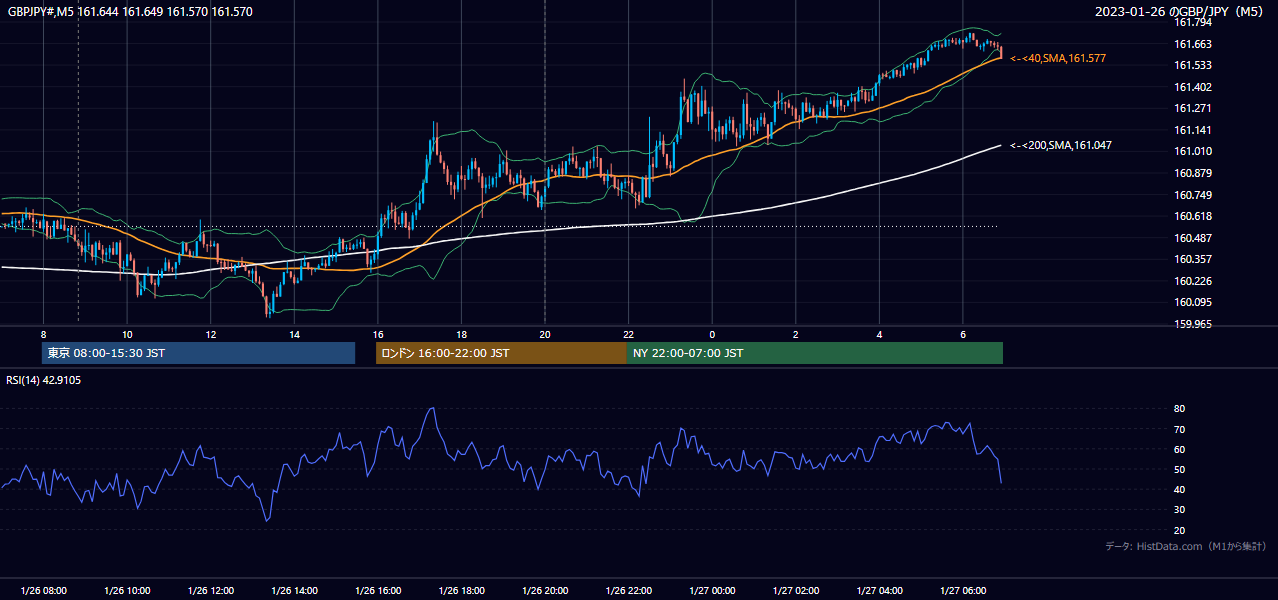
Task: Click price axis label 160.226
Action: pos(1192,281)
